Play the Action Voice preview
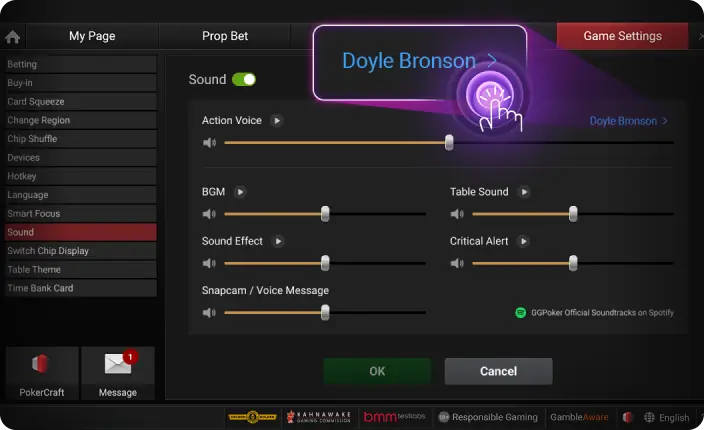The width and height of the screenshot is (704, 430). 277,120
